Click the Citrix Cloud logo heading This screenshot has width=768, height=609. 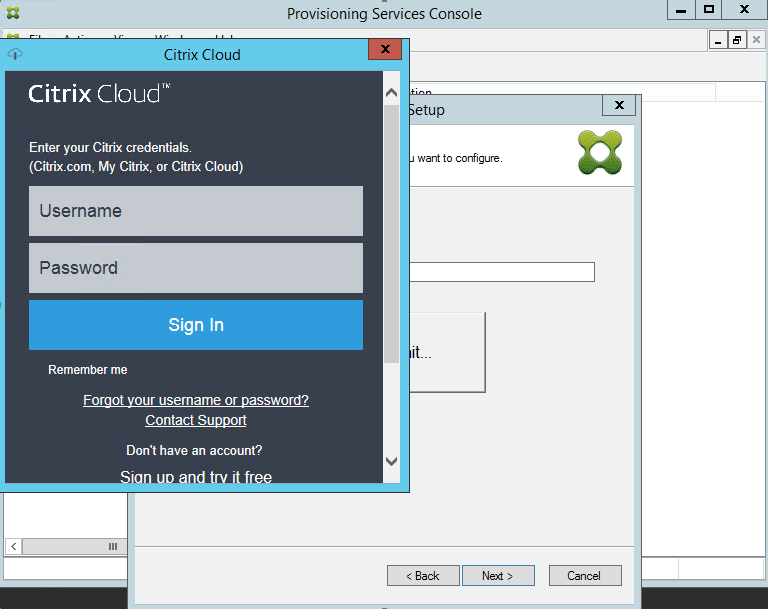pyautogui.click(x=99, y=93)
